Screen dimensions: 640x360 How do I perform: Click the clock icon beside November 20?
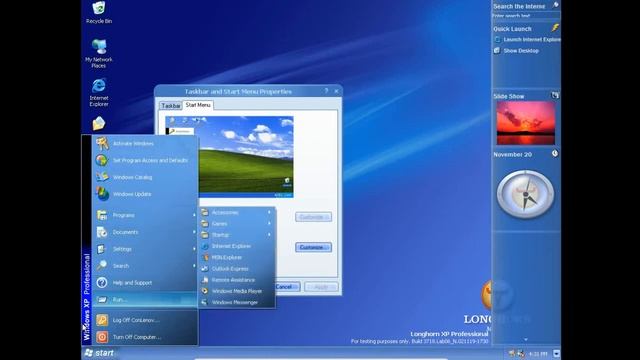[x=555, y=154]
